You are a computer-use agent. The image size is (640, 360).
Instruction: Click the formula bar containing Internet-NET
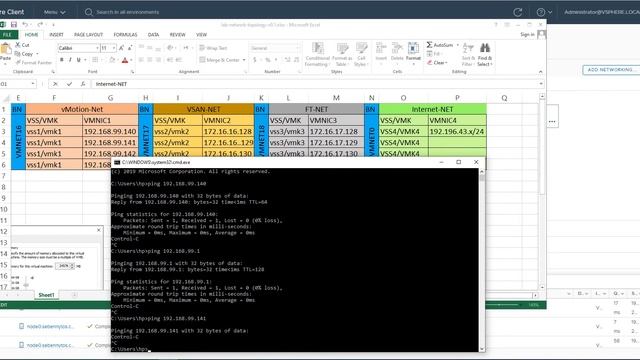315,84
